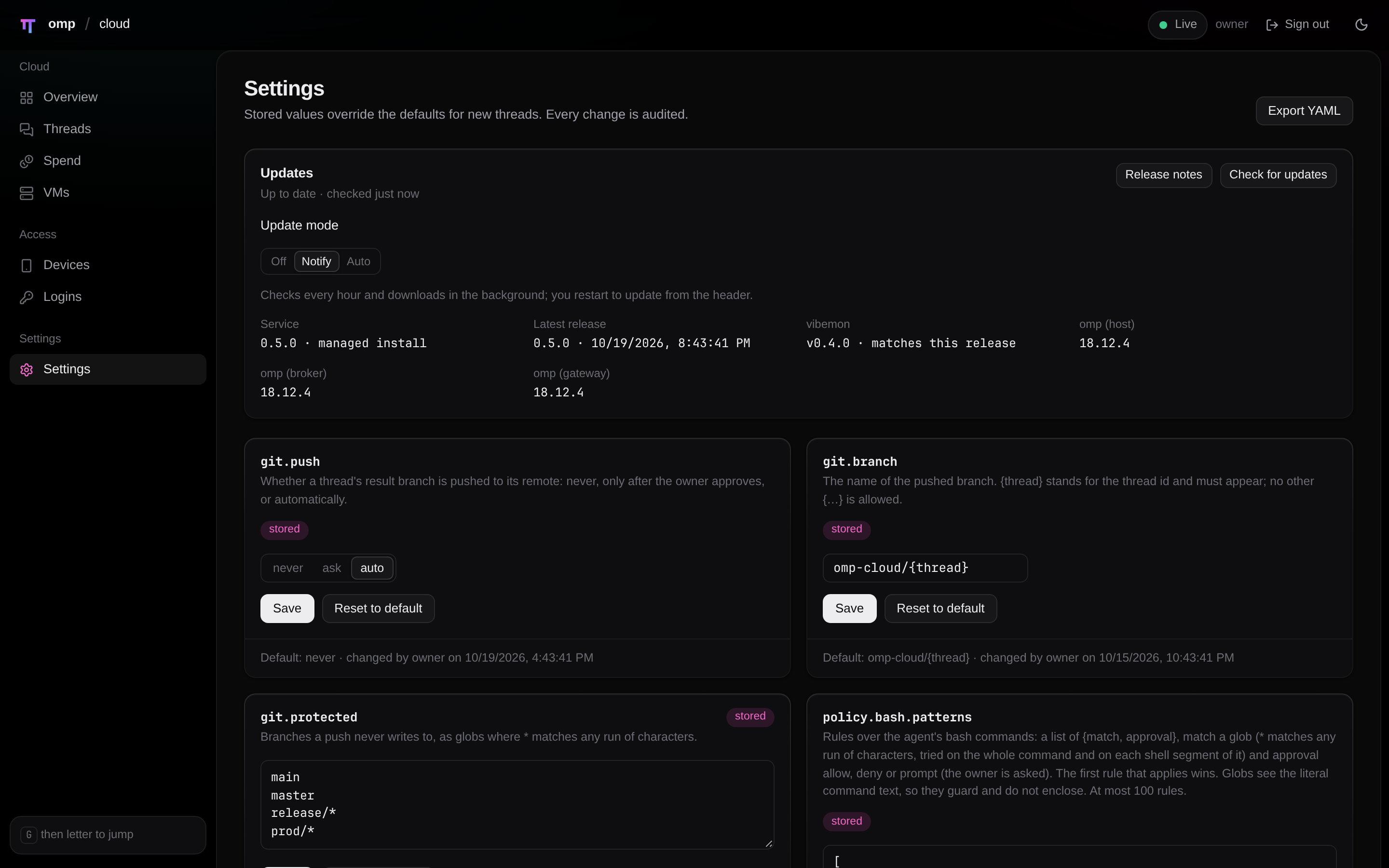Viewport: 1389px width, 868px height.
Task: Switch update mode to Auto
Action: [x=358, y=261]
